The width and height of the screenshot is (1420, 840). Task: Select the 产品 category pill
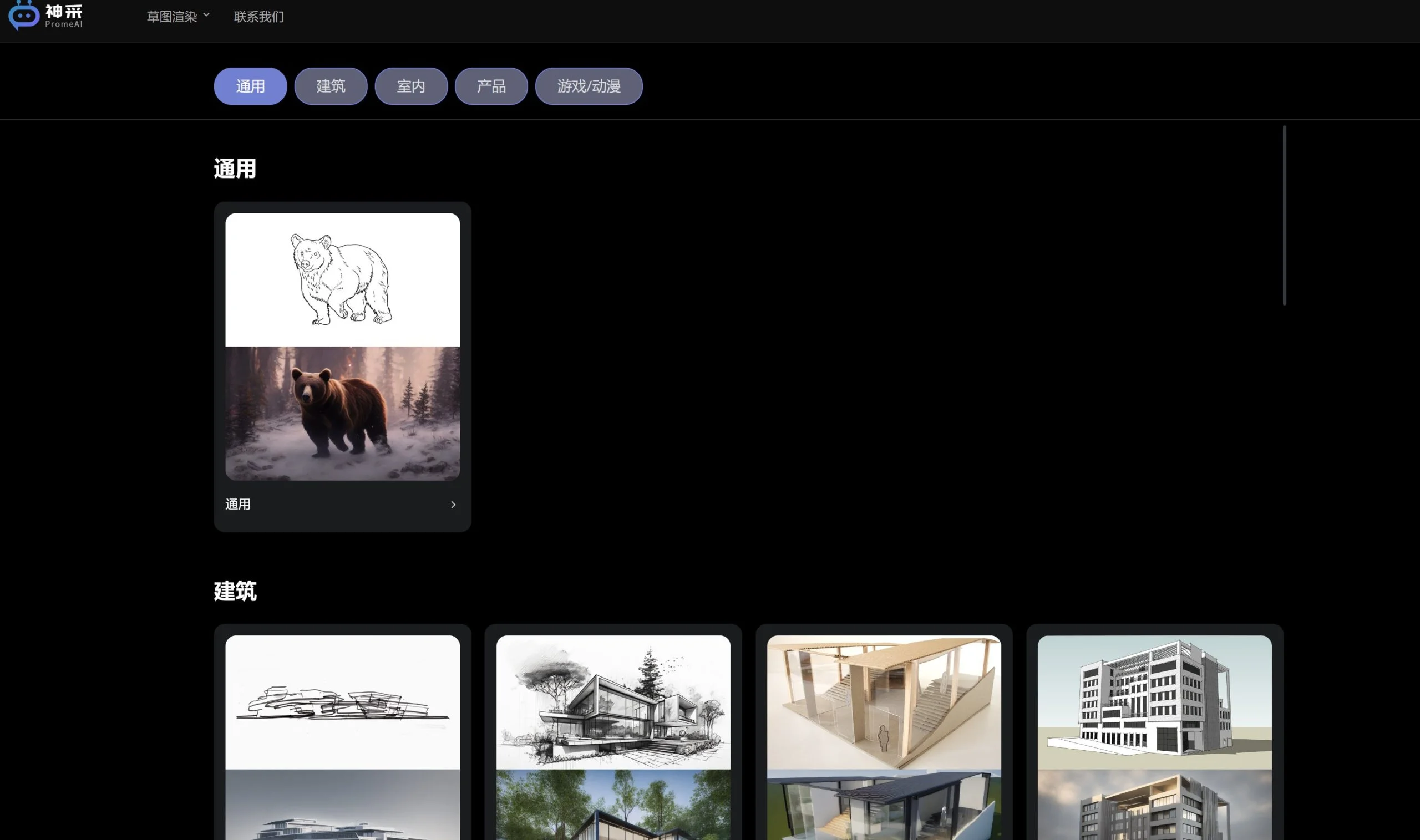[491, 86]
